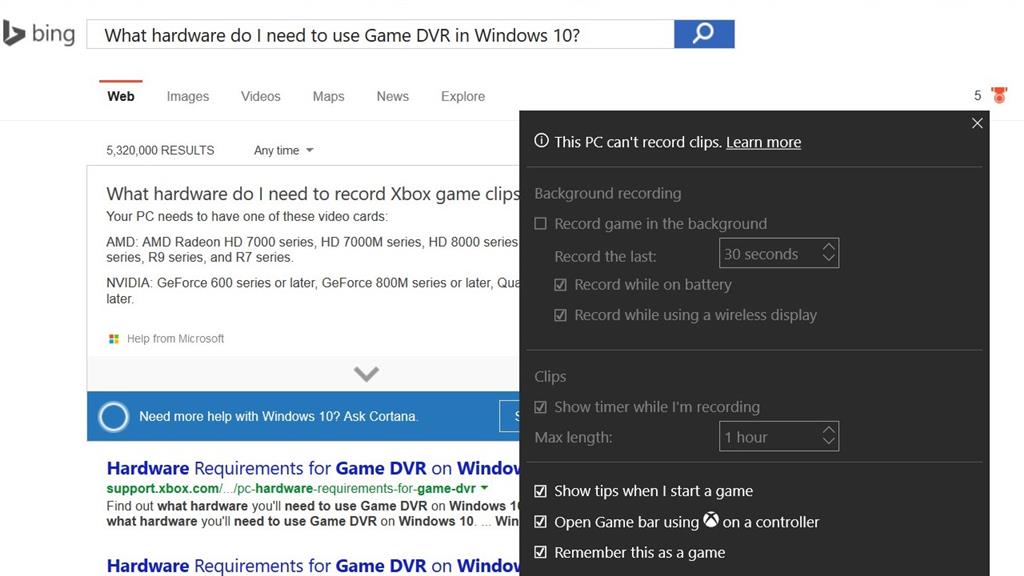Click 'Need more help with Windows 10? Ask Cortana.'
Screen dimensions: 1024x576
tap(279, 417)
